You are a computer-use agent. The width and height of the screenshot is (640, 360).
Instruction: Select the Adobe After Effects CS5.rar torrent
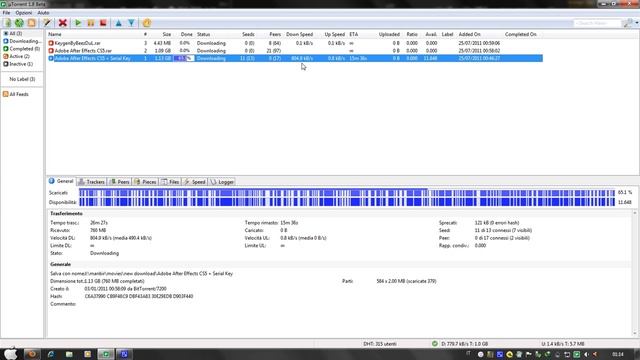[295, 51]
